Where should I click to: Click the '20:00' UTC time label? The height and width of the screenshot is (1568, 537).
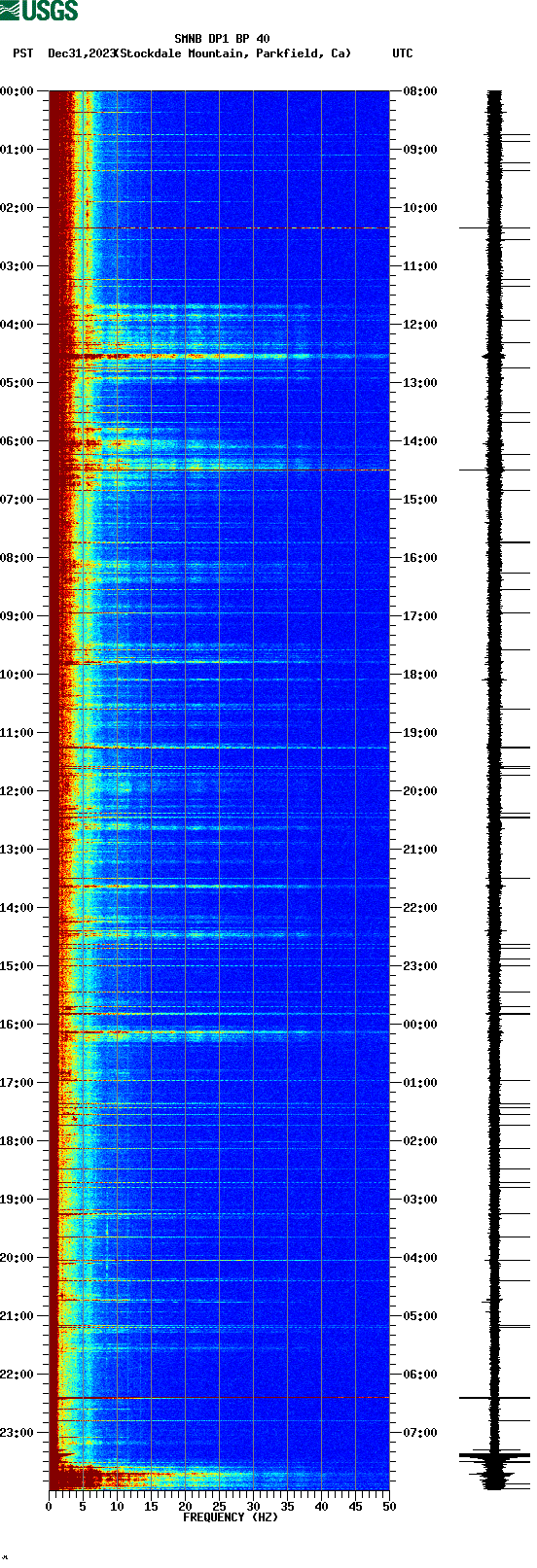click(x=420, y=791)
